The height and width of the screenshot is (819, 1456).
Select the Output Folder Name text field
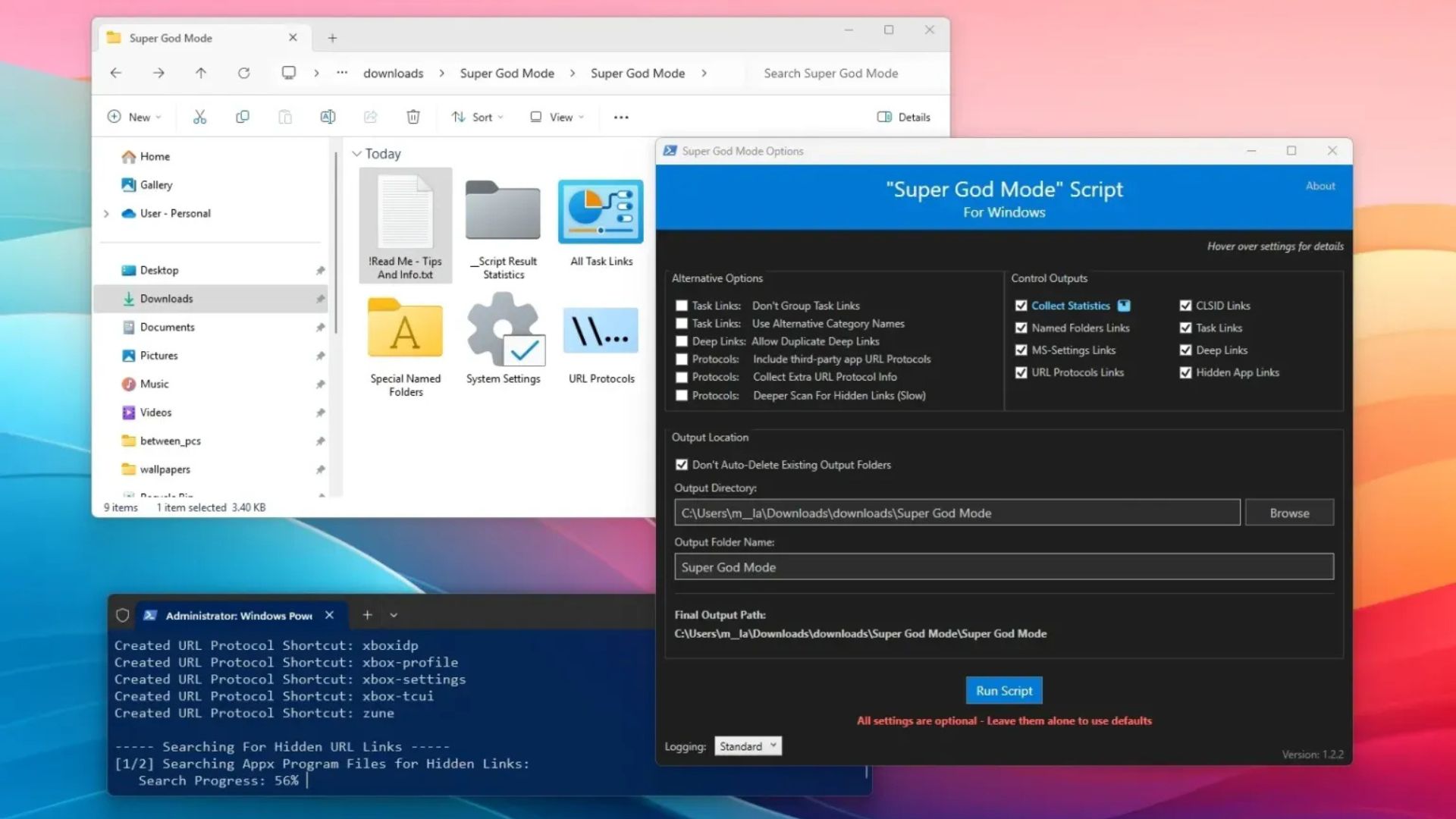pyautogui.click(x=1003, y=566)
